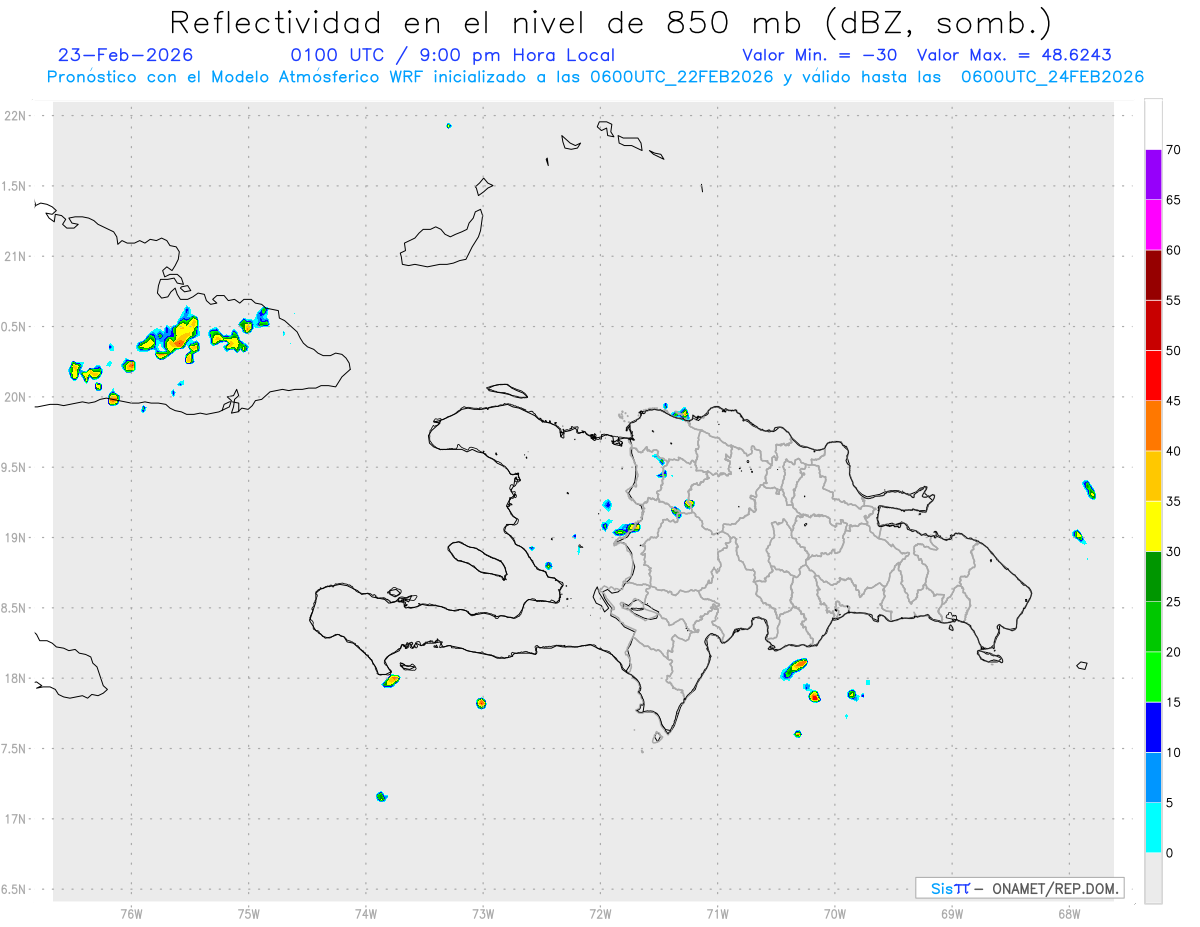Select the medium green 20–25 dBZ swatch
This screenshot has width=1200, height=927.
pyautogui.click(x=1153, y=627)
